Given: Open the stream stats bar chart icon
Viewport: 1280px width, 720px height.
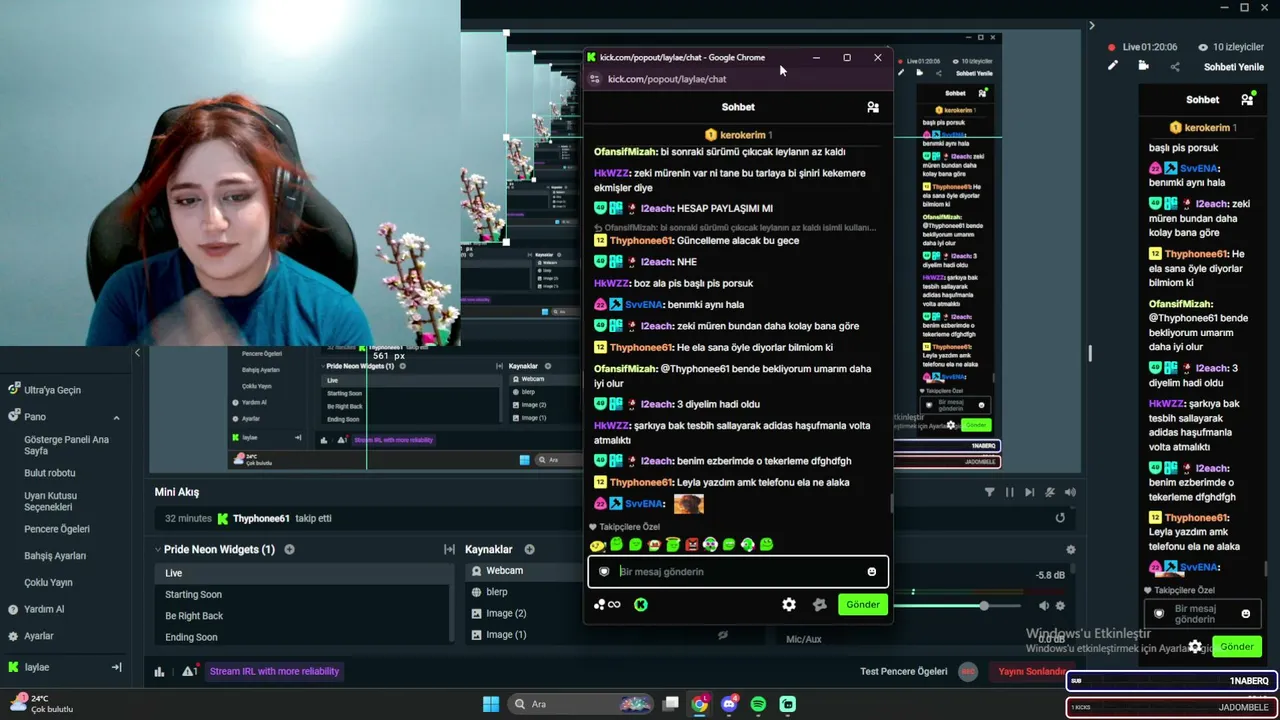Looking at the screenshot, I should tap(159, 672).
